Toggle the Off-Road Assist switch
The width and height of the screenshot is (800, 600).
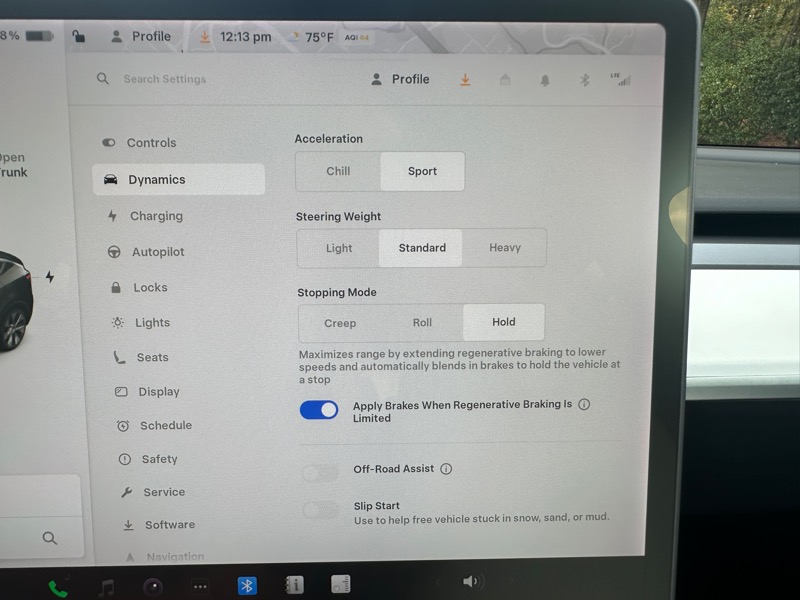320,472
